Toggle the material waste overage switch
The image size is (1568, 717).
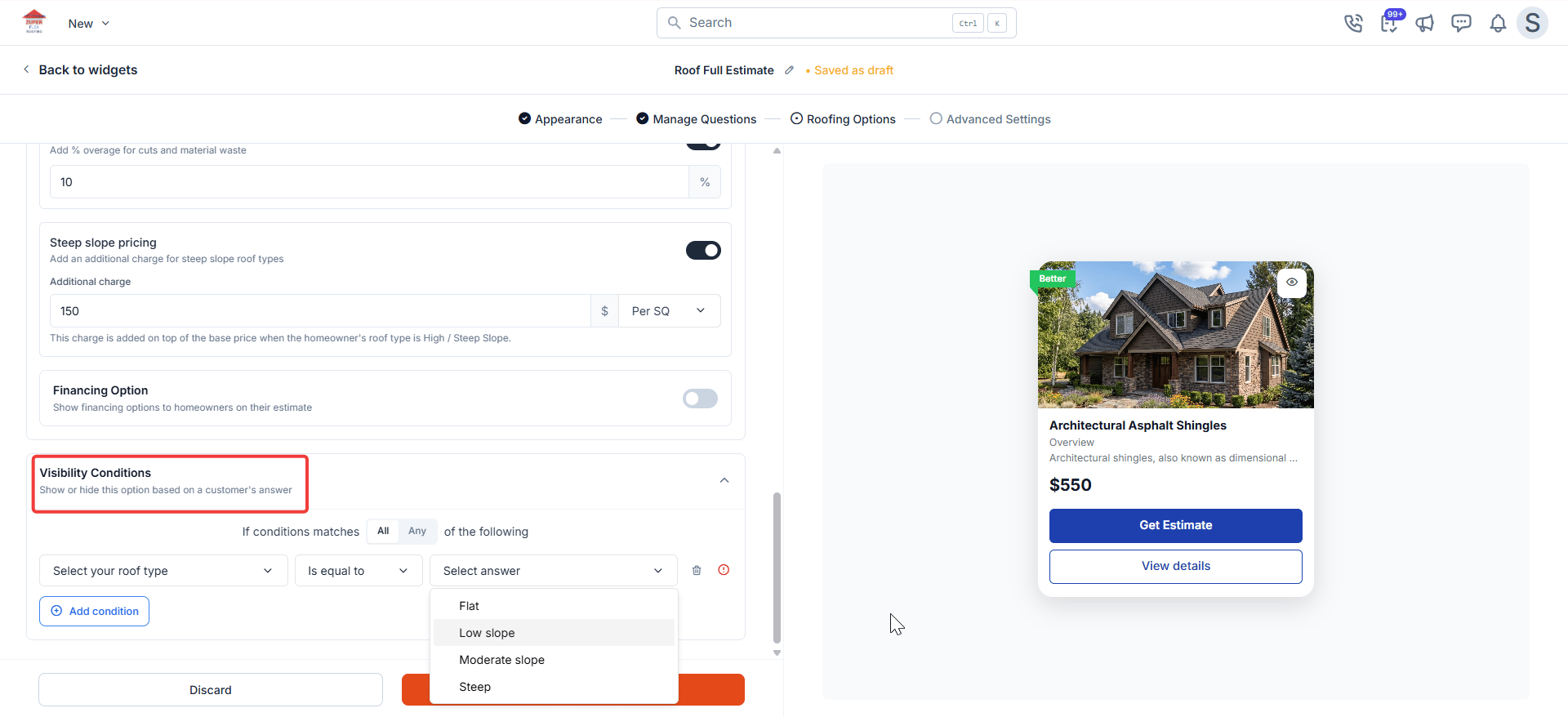(x=703, y=146)
